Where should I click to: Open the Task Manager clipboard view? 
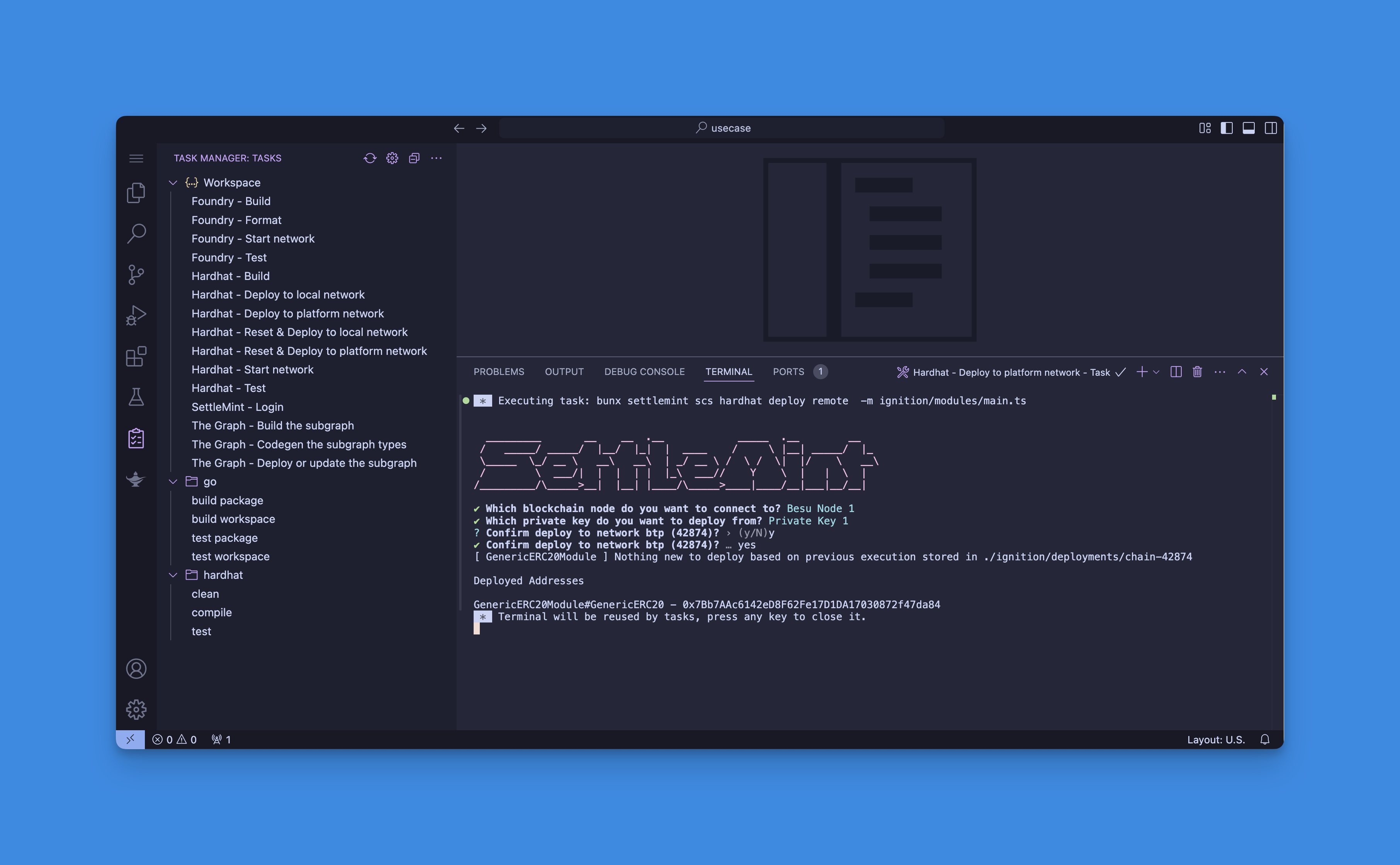click(x=136, y=438)
